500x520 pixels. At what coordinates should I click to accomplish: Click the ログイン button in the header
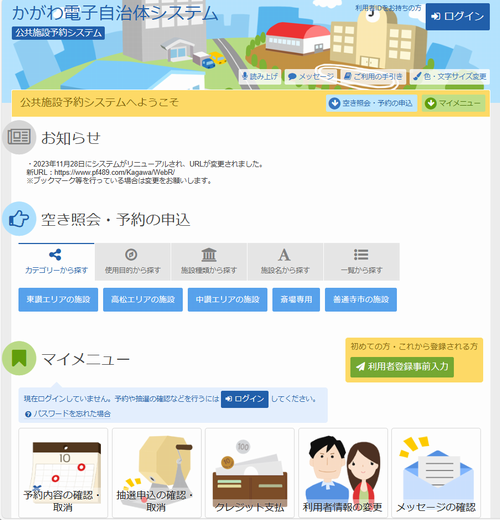pos(458,16)
